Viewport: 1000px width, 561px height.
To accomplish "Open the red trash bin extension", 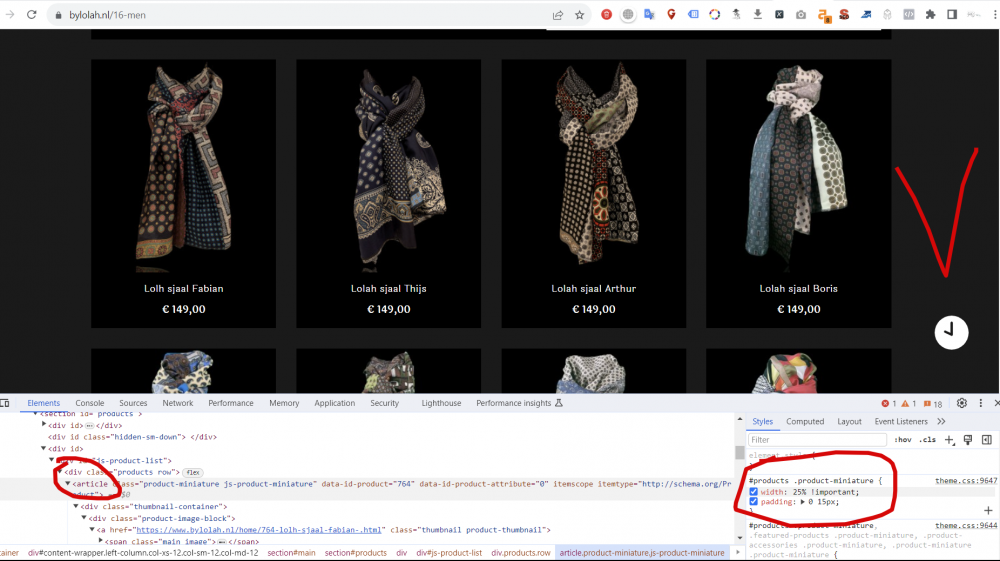I will (607, 14).
